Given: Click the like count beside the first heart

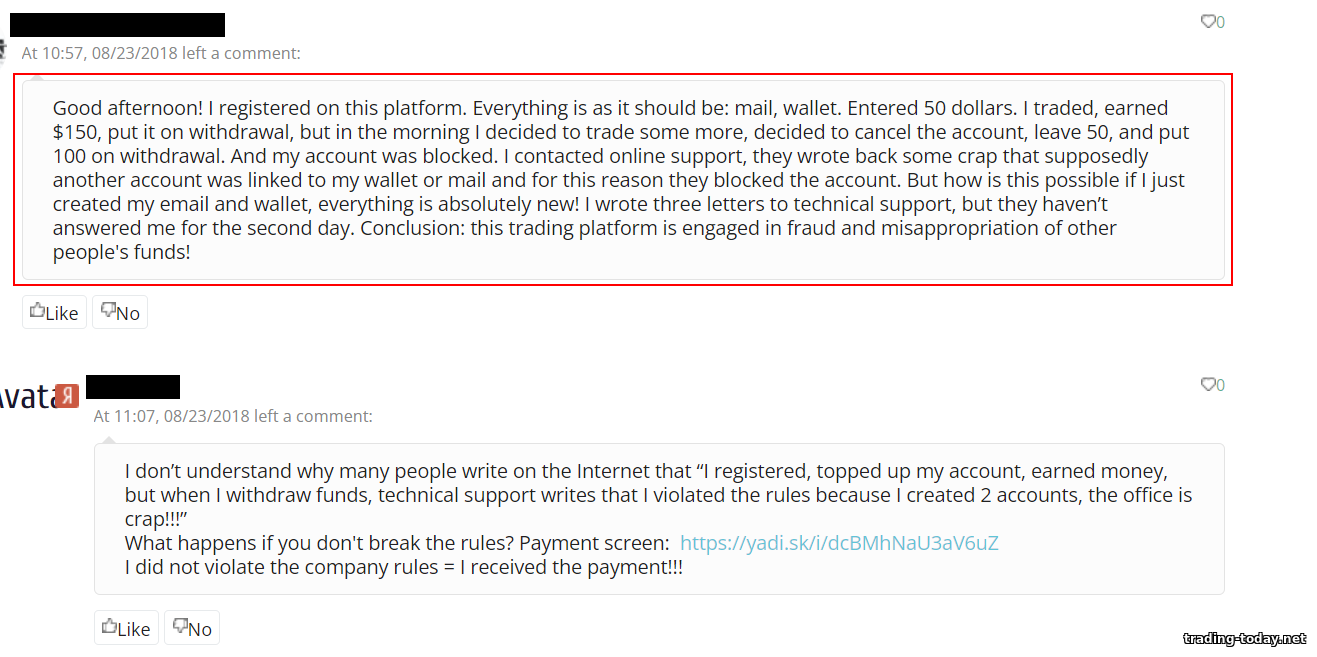Looking at the screenshot, I should click(x=1220, y=22).
